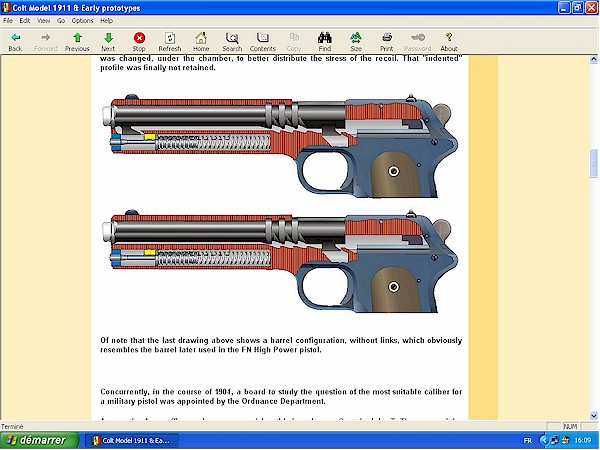Open the Help menu
This screenshot has height=450, width=600.
[106, 21]
